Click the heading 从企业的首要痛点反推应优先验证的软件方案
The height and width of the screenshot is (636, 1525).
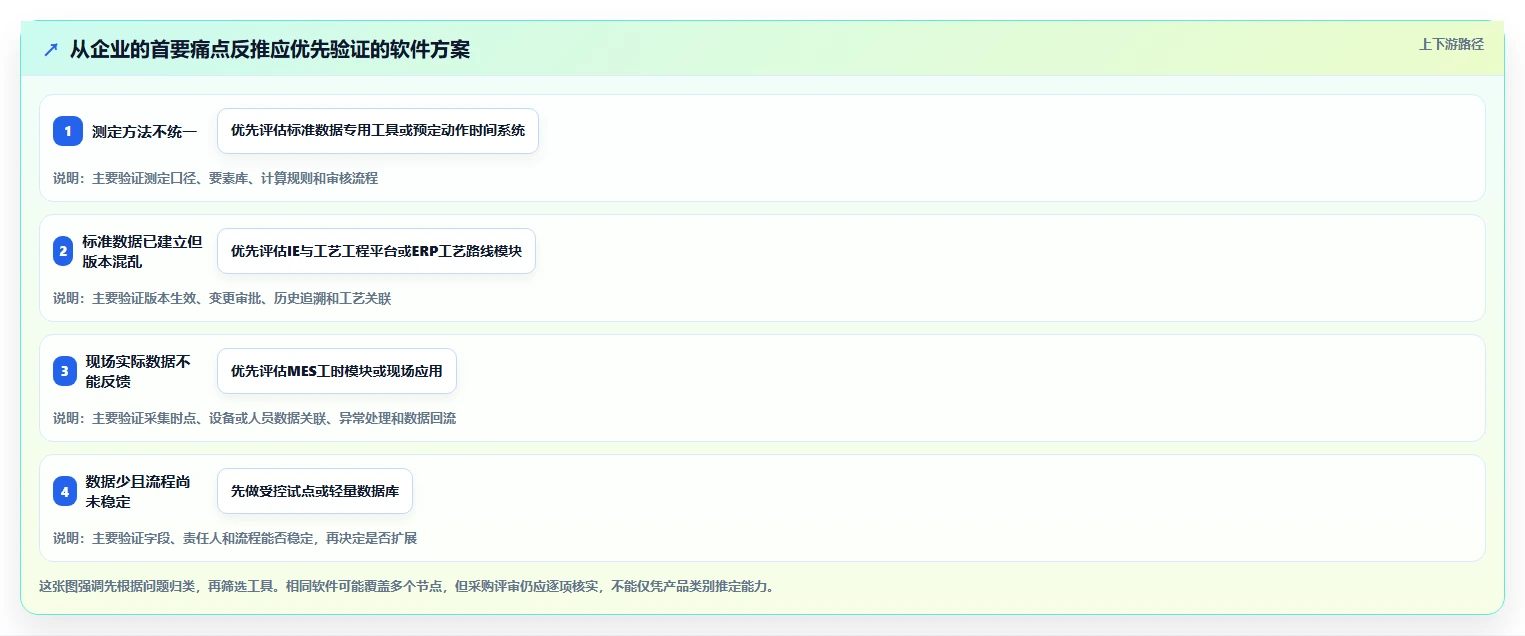[270, 50]
